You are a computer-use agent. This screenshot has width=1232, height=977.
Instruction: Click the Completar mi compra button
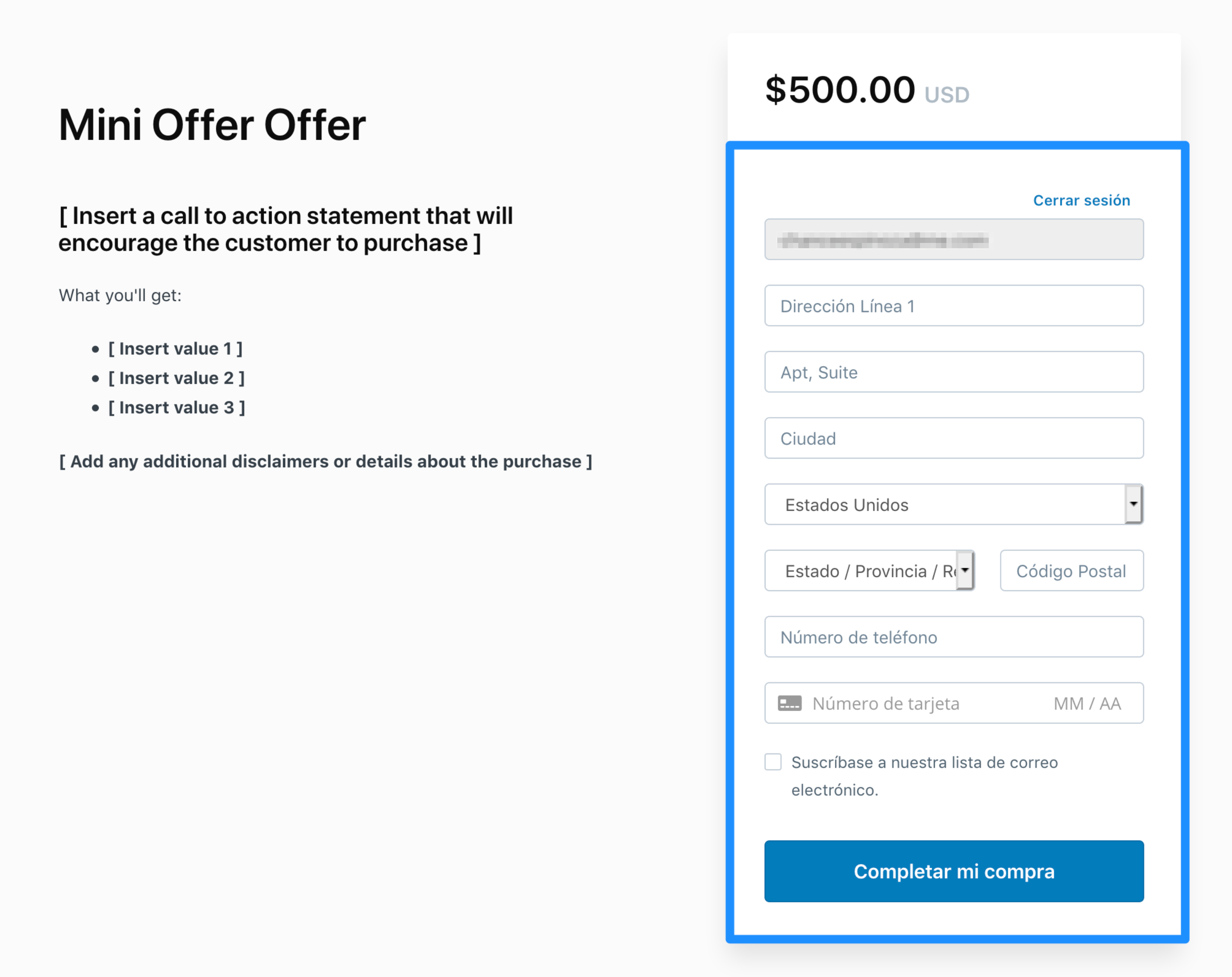954,871
